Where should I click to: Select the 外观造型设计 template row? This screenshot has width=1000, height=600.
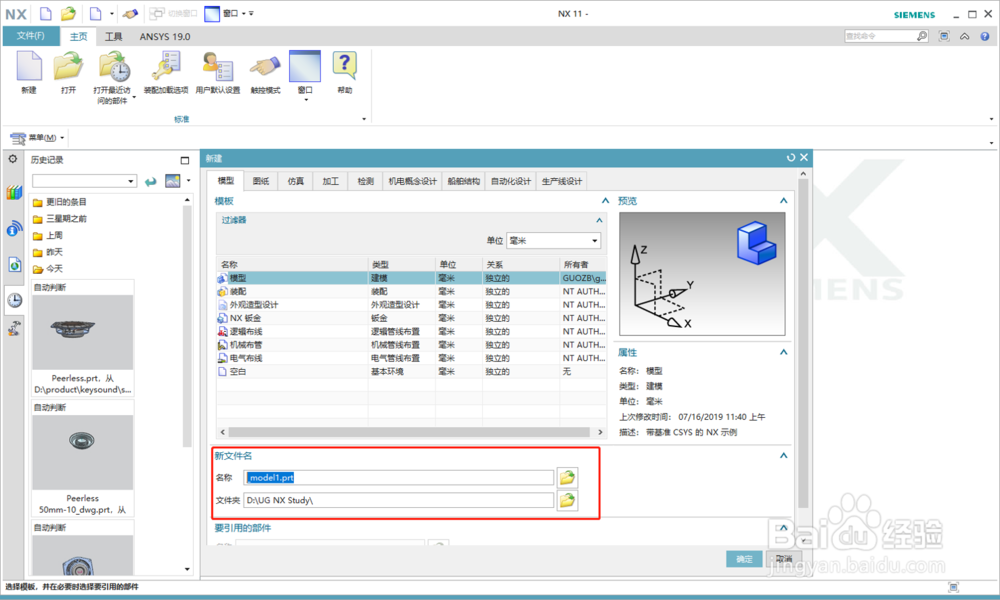(411, 305)
